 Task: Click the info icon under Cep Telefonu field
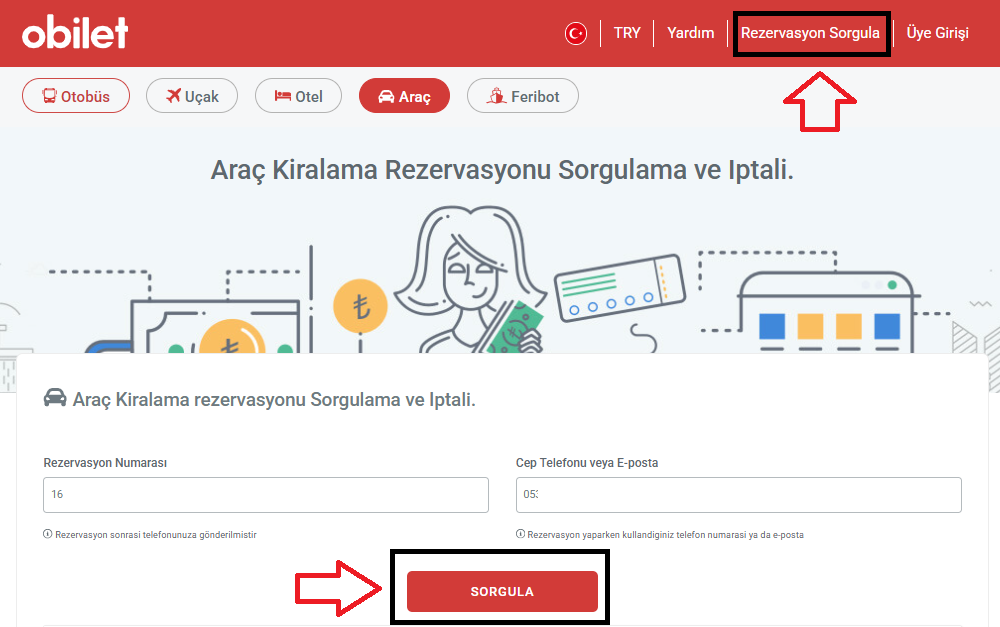(520, 534)
